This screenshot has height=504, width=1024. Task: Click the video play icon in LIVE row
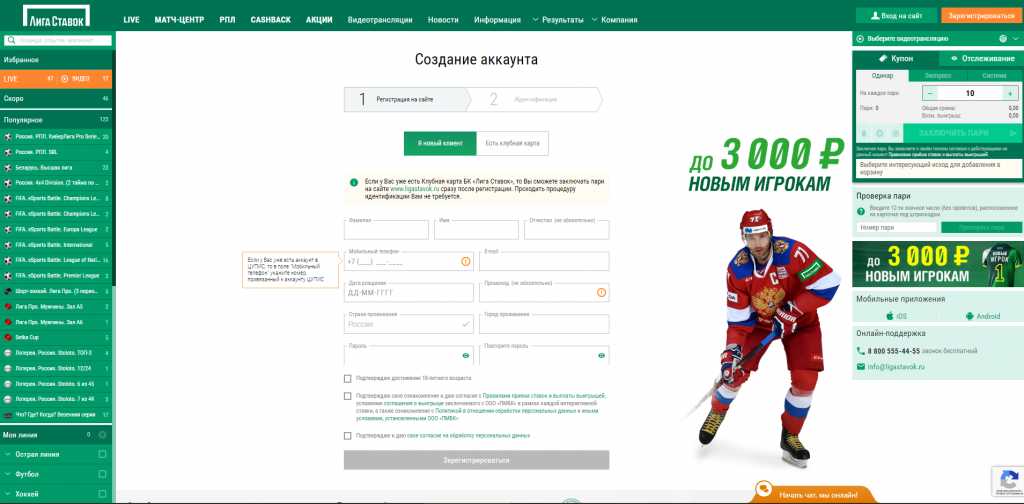[65, 79]
